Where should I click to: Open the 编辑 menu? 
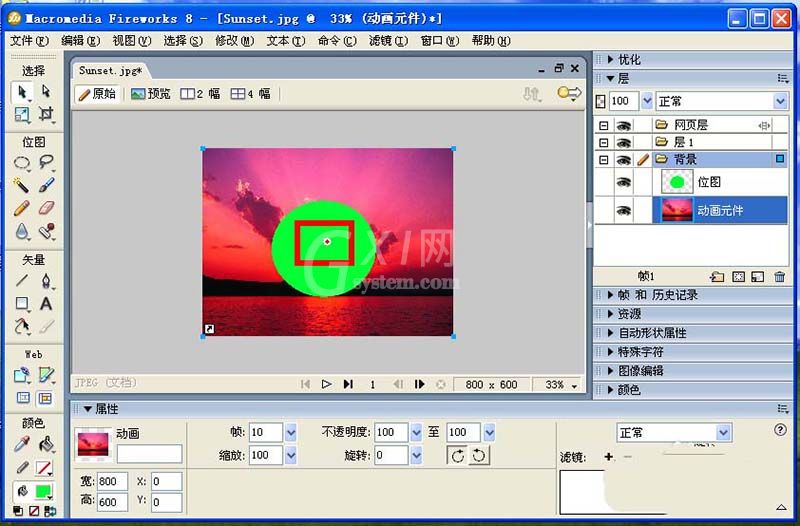tap(80, 40)
